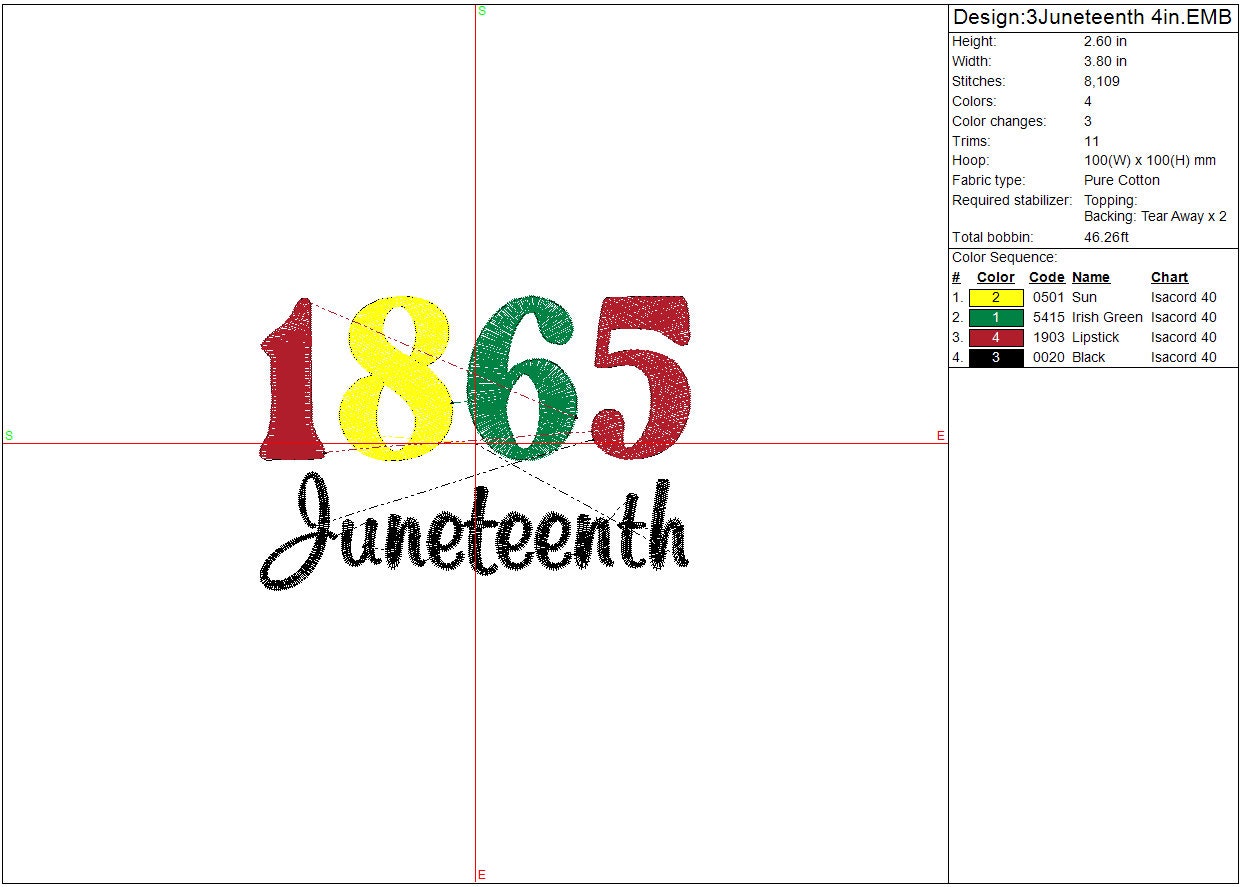Viewport: 1243px width, 887px height.
Task: Select the red numeral 1 in the design
Action: tap(291, 385)
